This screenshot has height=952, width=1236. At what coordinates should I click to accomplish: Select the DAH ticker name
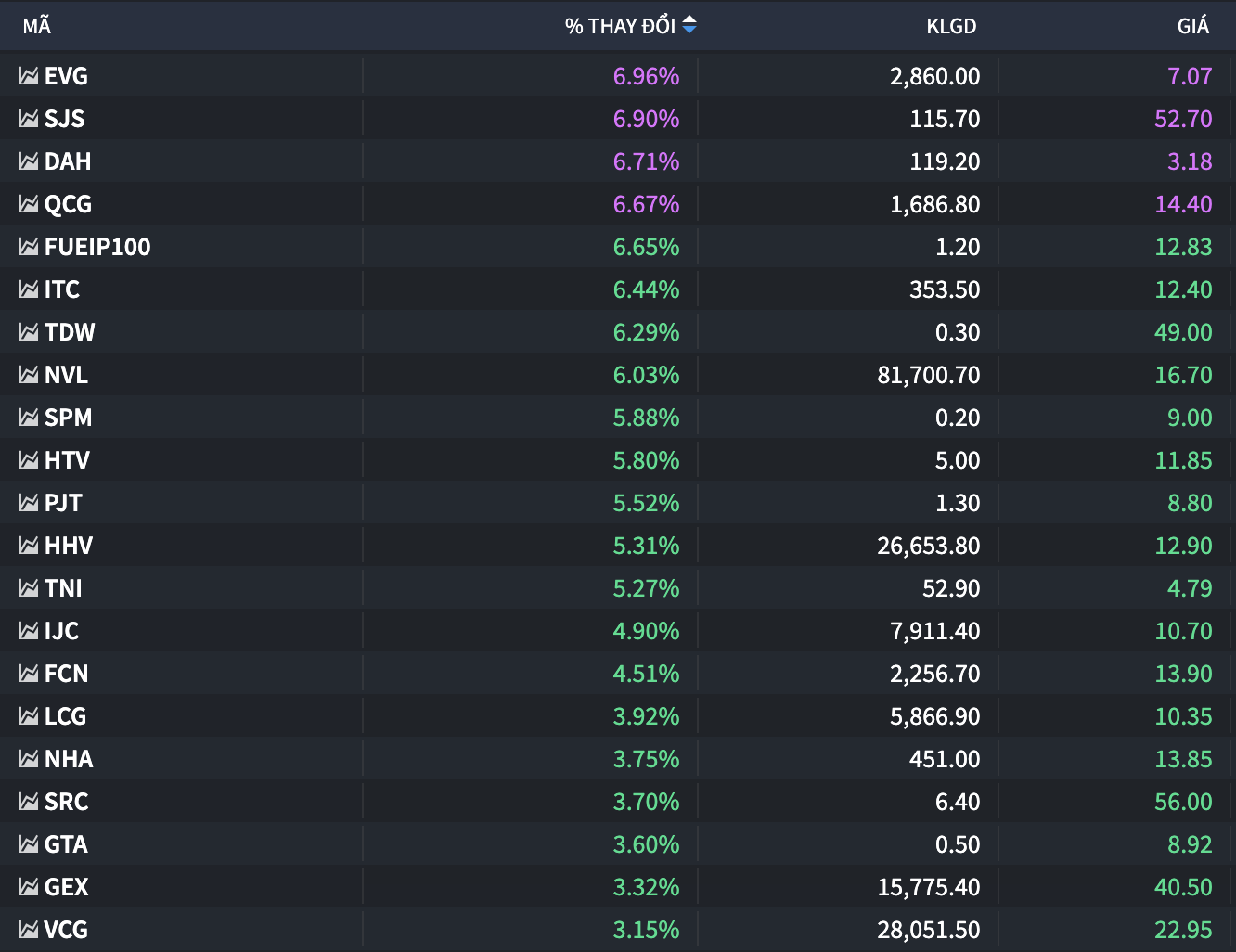click(68, 161)
